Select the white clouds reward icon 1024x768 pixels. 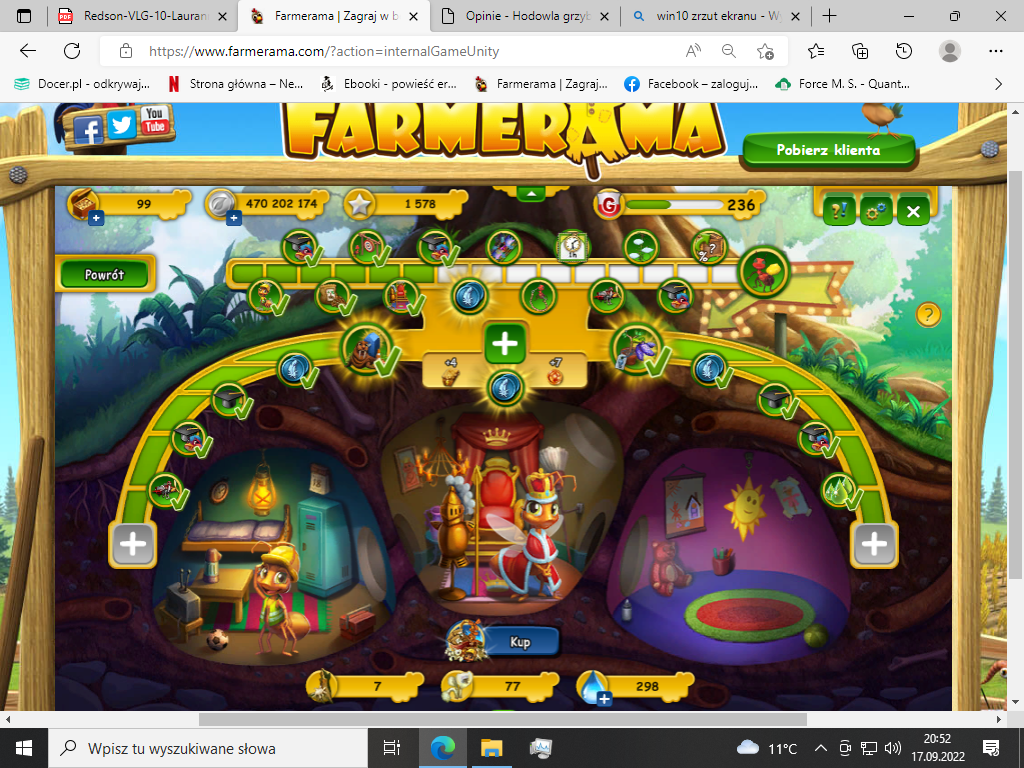pyautogui.click(x=641, y=247)
